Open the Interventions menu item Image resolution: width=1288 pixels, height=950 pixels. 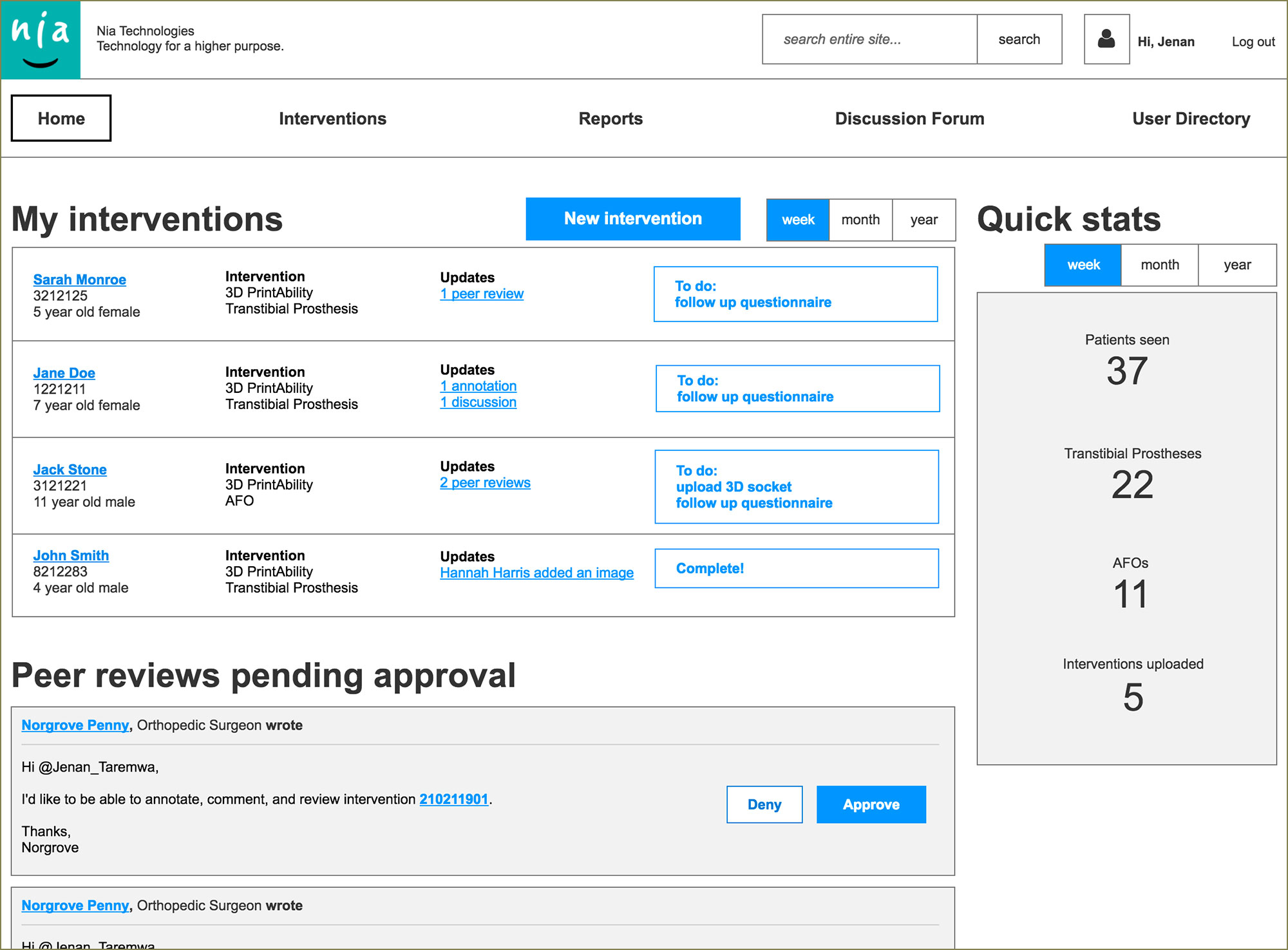[334, 119]
